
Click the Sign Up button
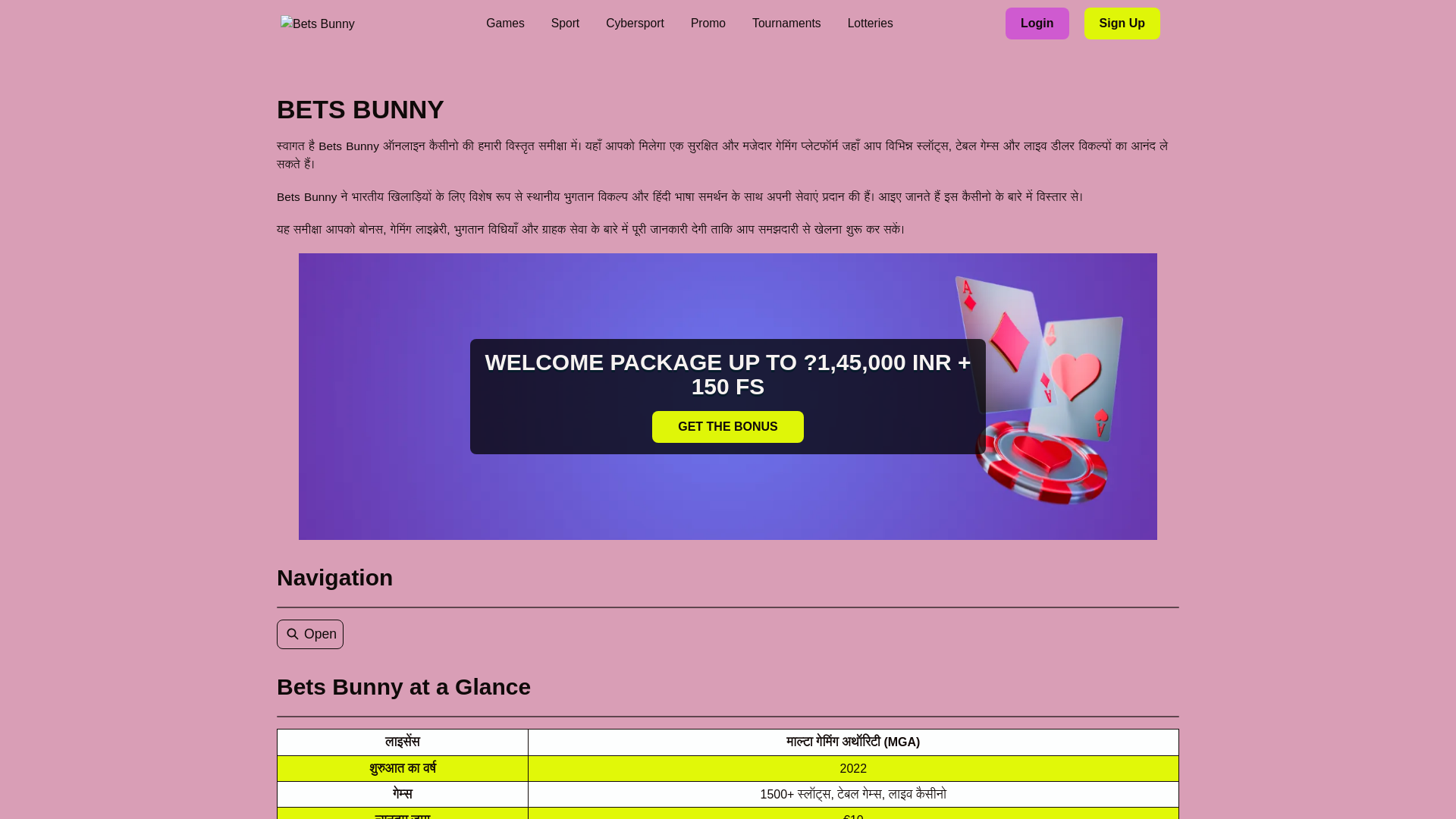[1122, 24]
